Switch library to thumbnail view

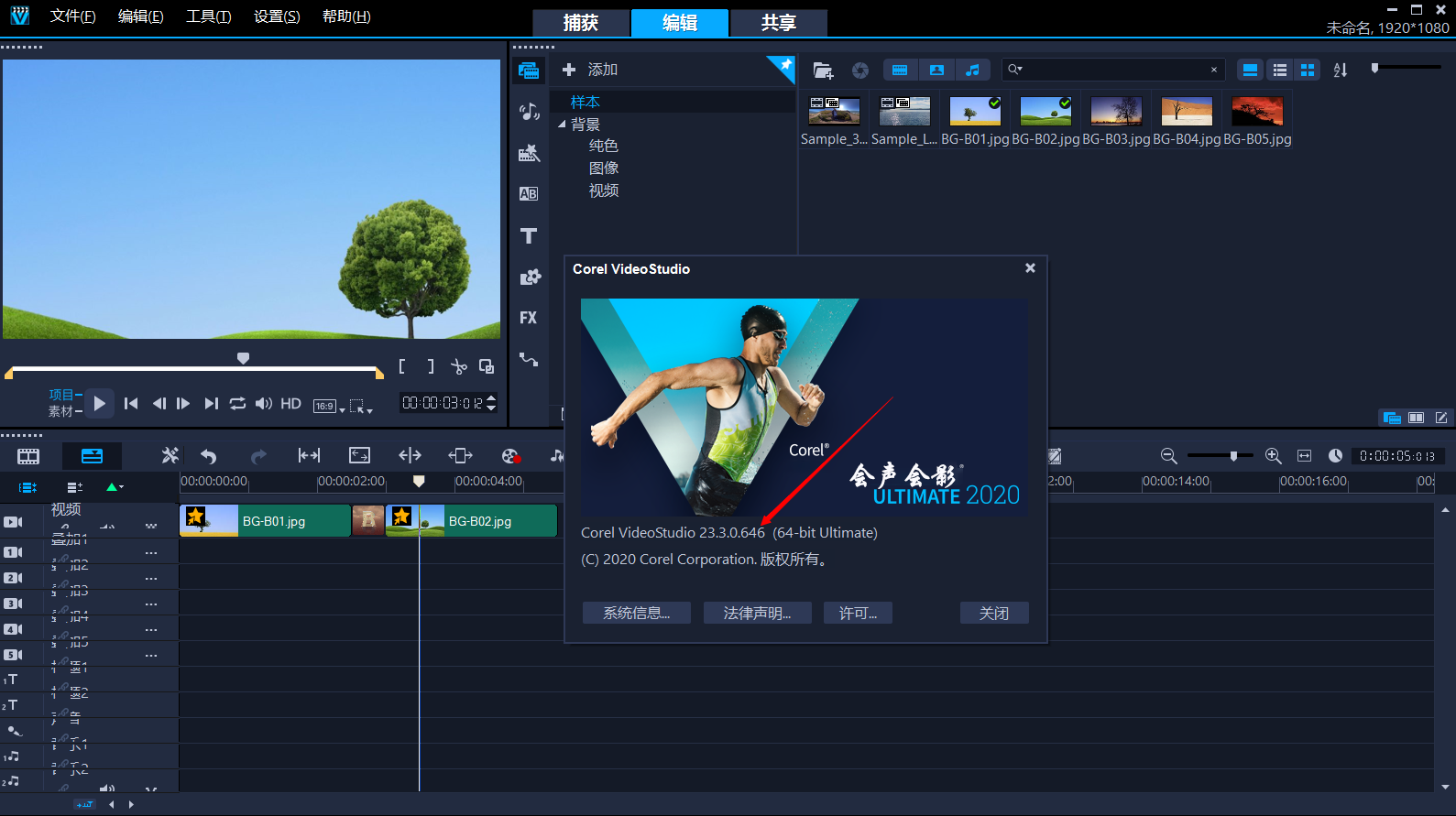1308,70
